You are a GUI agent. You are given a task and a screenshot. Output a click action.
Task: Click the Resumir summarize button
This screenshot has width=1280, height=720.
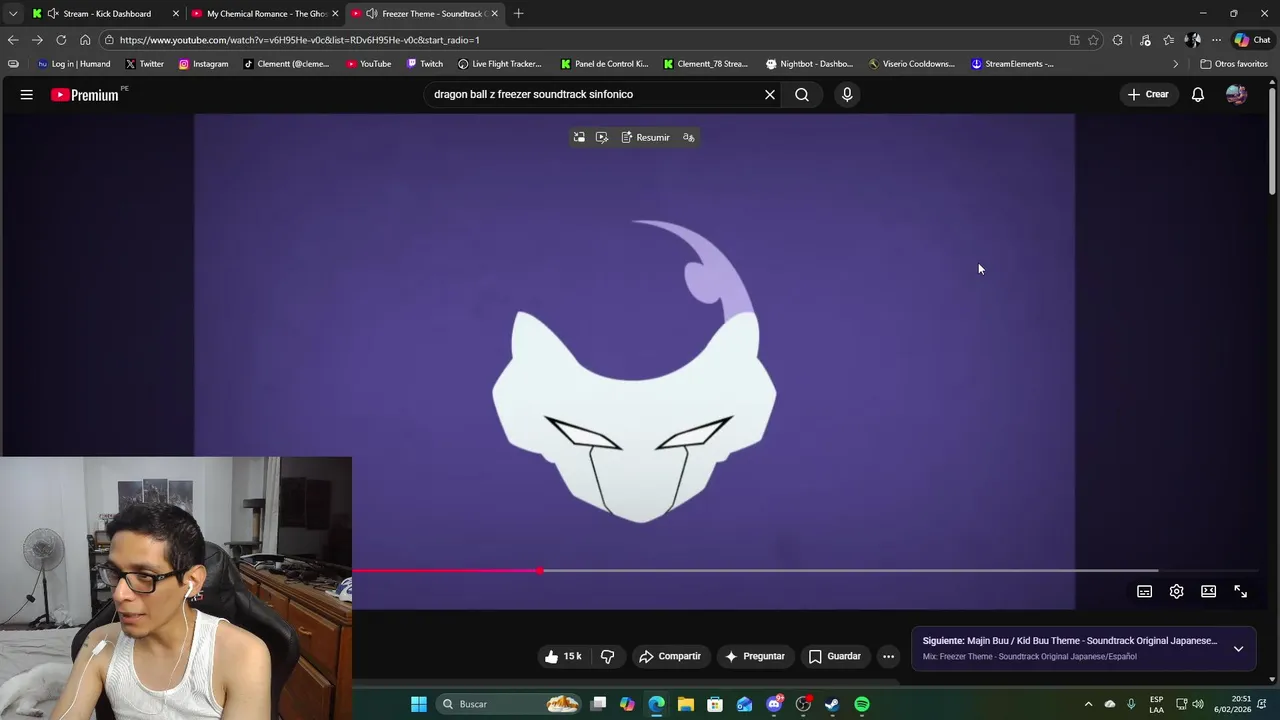pos(645,137)
